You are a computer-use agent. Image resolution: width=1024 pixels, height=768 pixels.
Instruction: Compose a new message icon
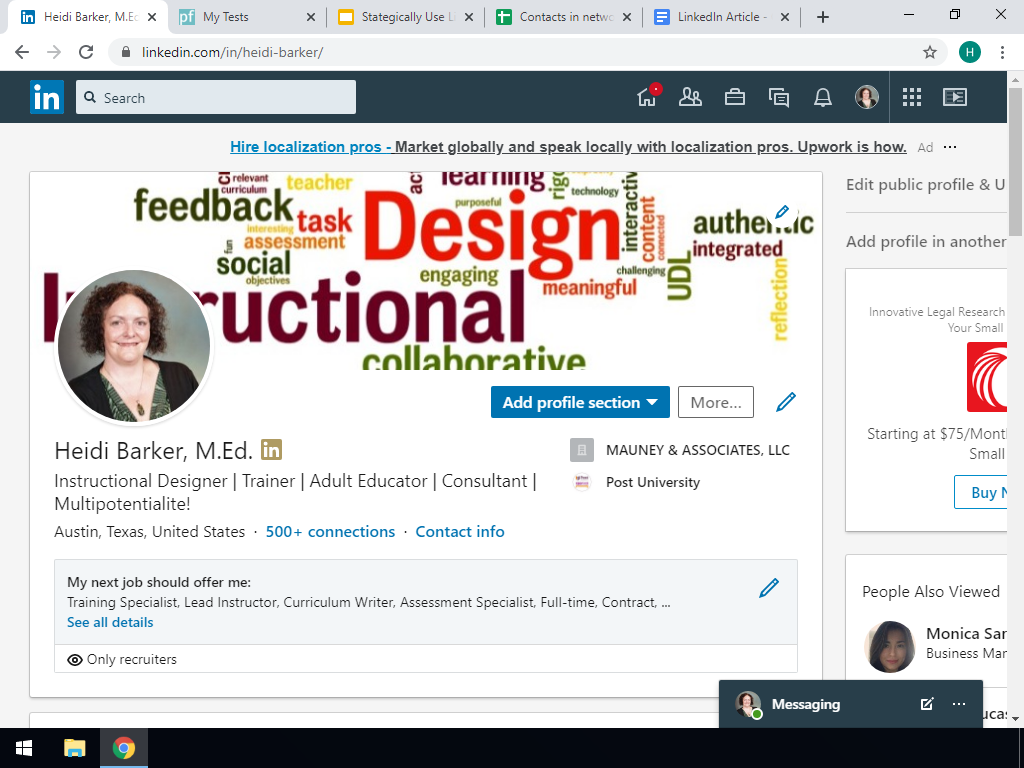927,704
